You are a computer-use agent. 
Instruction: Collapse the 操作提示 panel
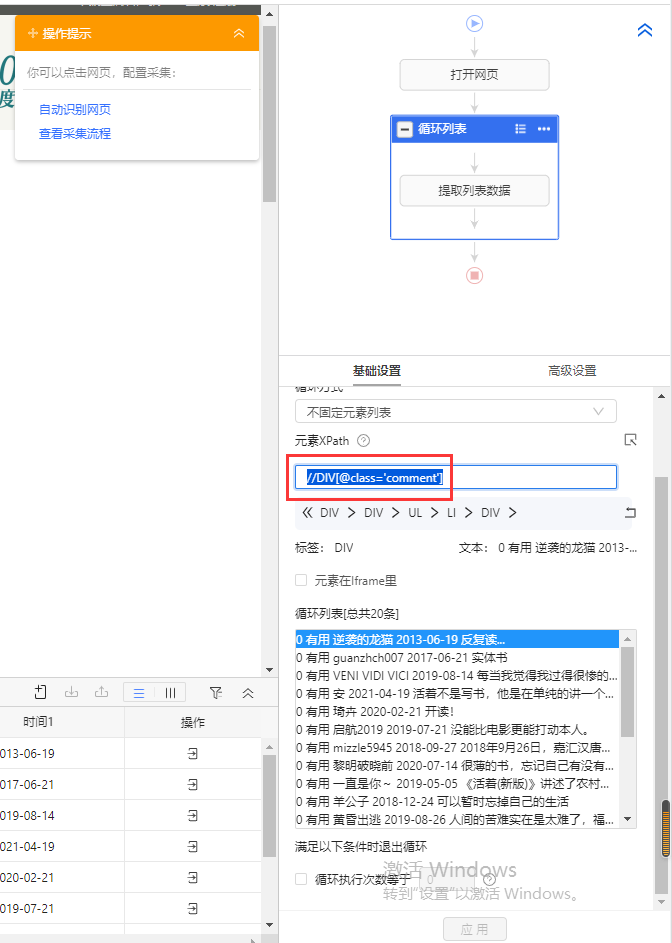click(239, 33)
